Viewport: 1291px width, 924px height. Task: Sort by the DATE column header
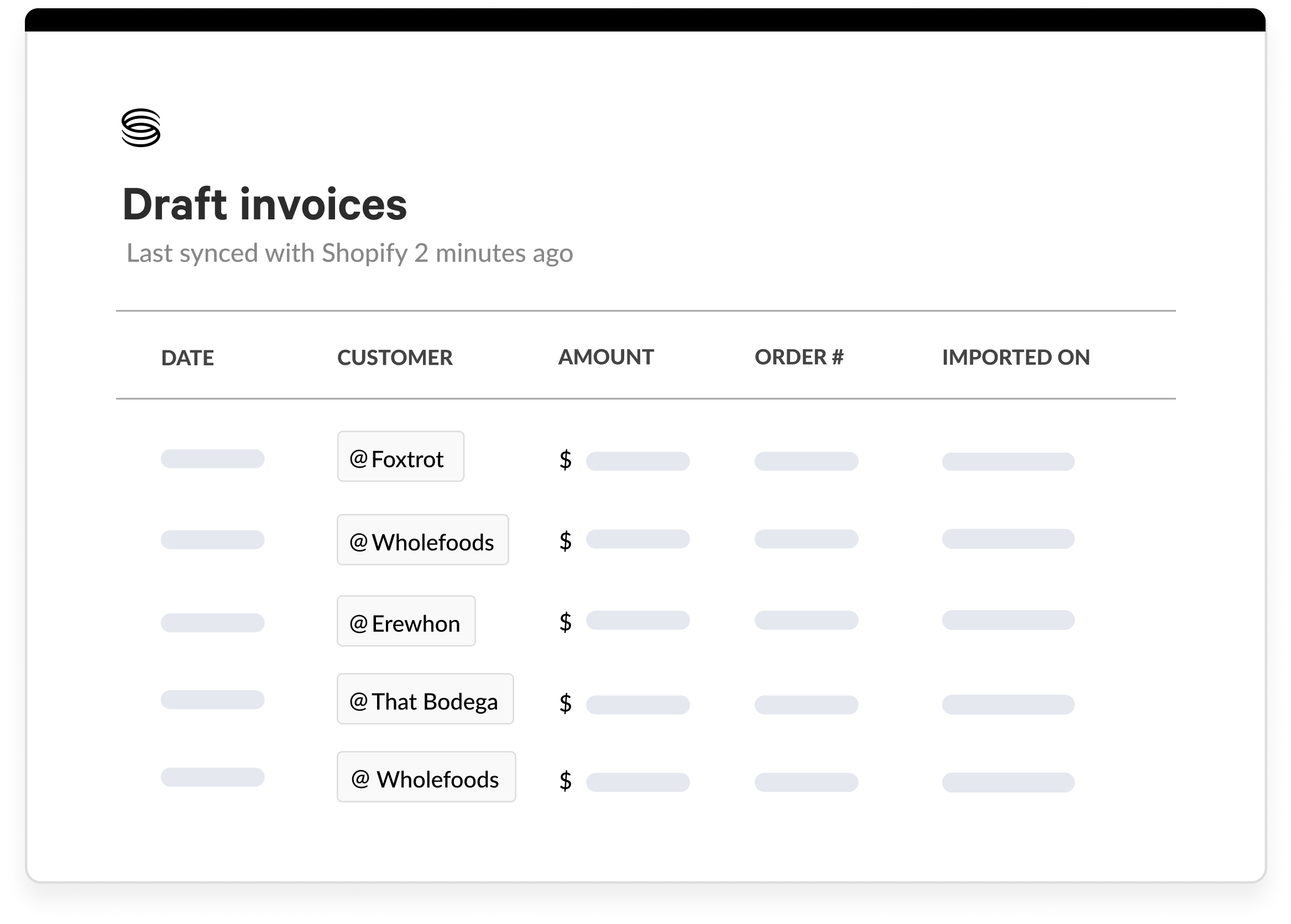tap(187, 358)
